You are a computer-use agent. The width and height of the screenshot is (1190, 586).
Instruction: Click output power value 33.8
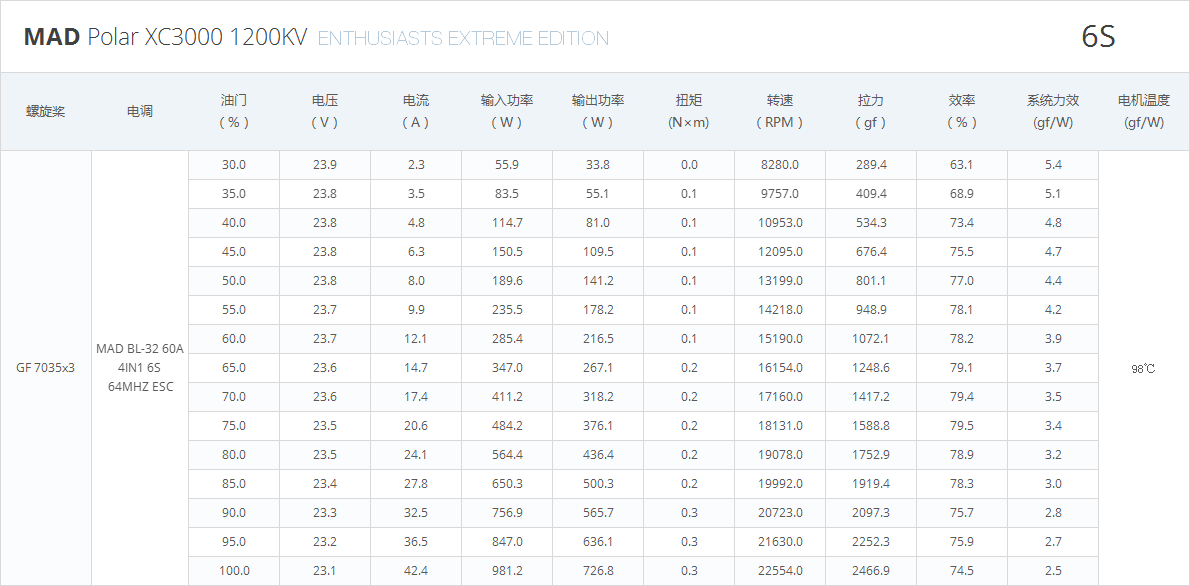pyautogui.click(x=598, y=165)
